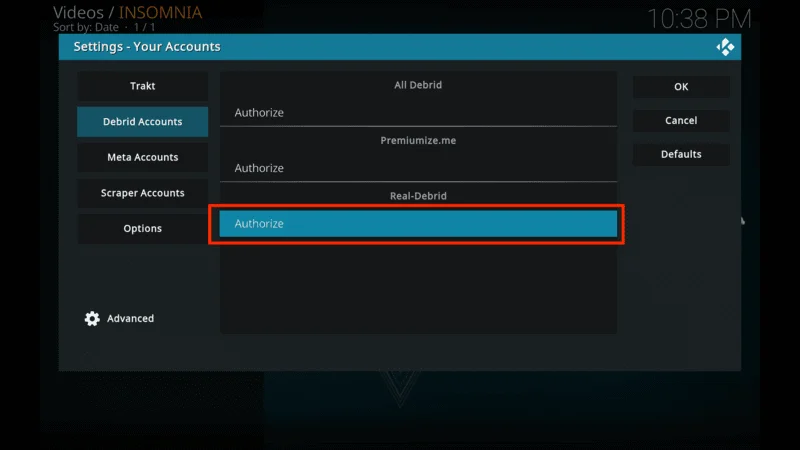Click the 10:38 PM clock

pos(699,19)
